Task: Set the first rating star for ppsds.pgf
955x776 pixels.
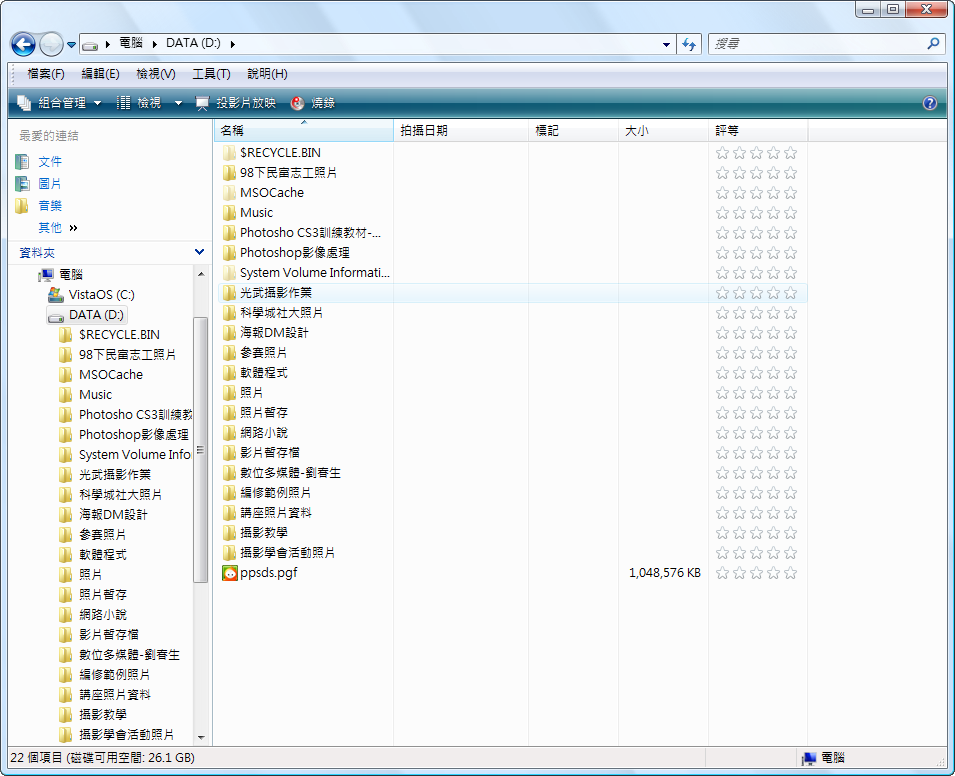Action: [x=722, y=573]
